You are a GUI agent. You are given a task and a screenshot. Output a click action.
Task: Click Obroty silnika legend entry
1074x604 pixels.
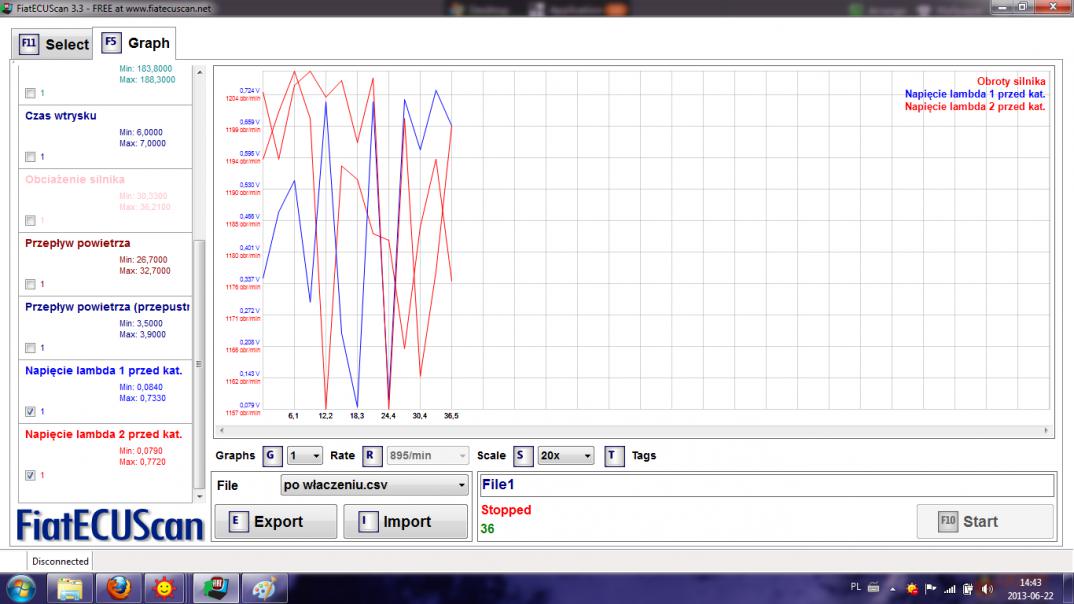point(1011,81)
